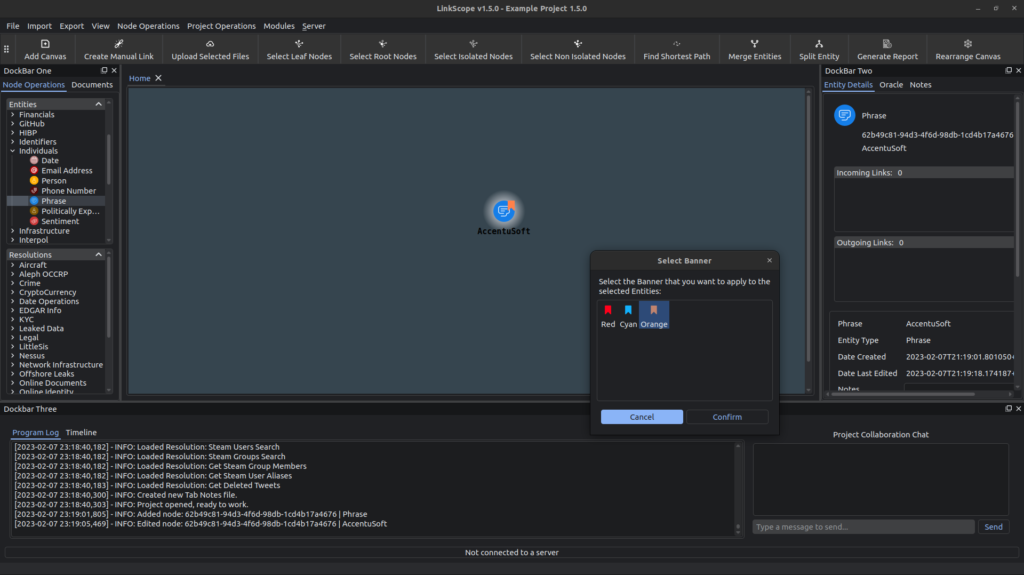The image size is (1024, 575).
Task: Open the Node Operations menu
Action: pos(148,26)
